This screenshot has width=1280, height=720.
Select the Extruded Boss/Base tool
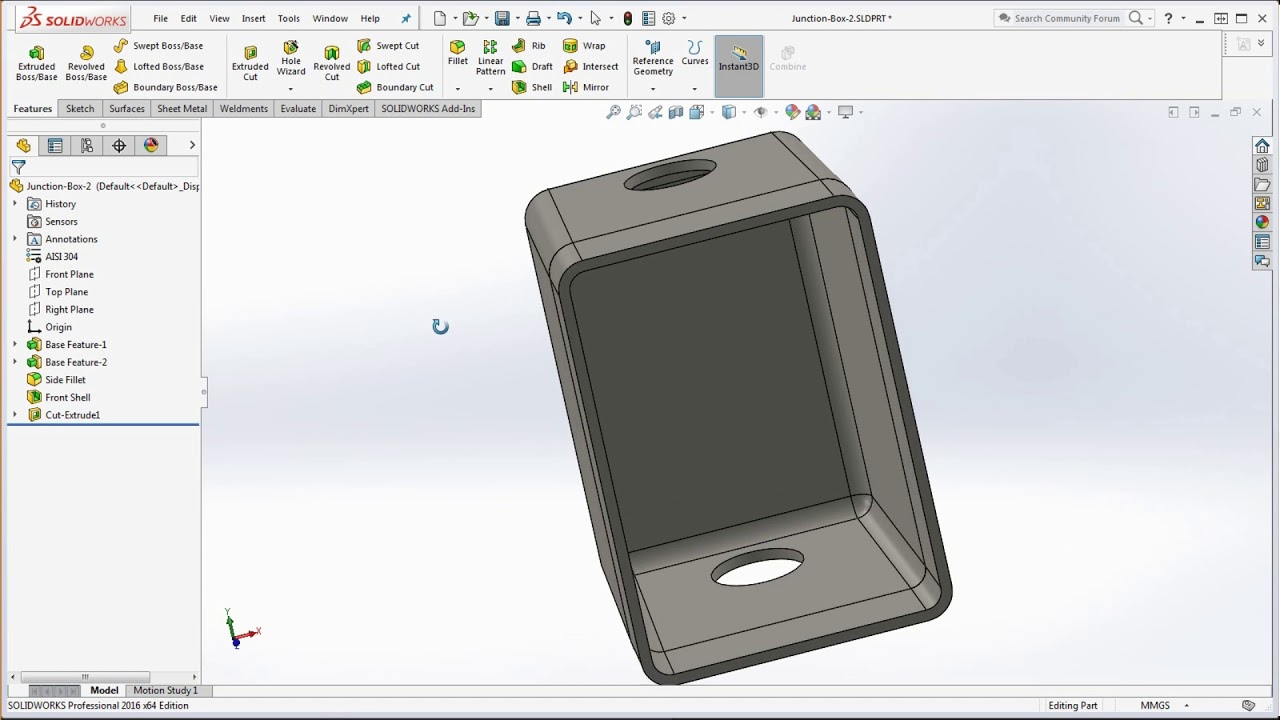[x=36, y=63]
